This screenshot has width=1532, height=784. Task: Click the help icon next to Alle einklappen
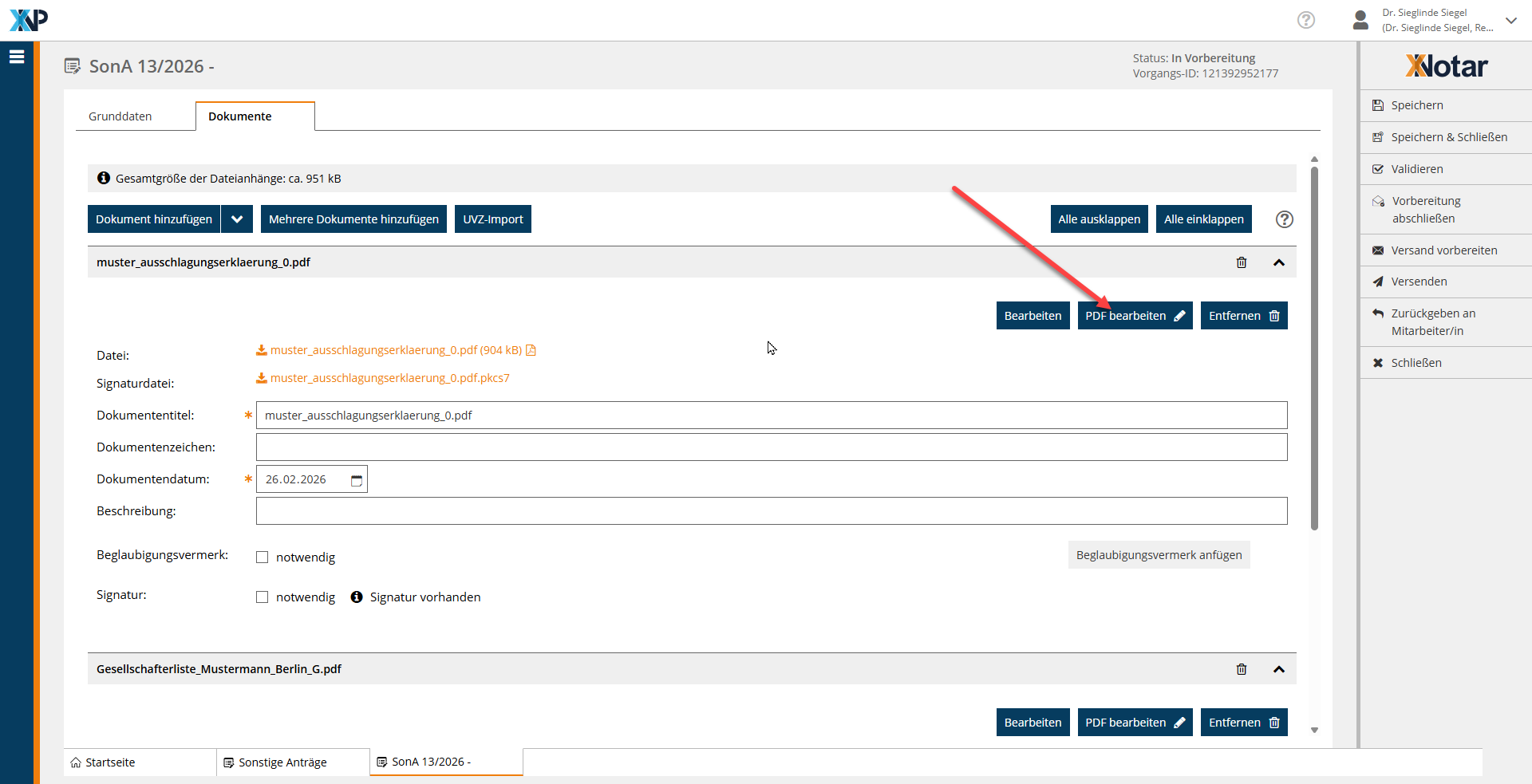tap(1284, 219)
